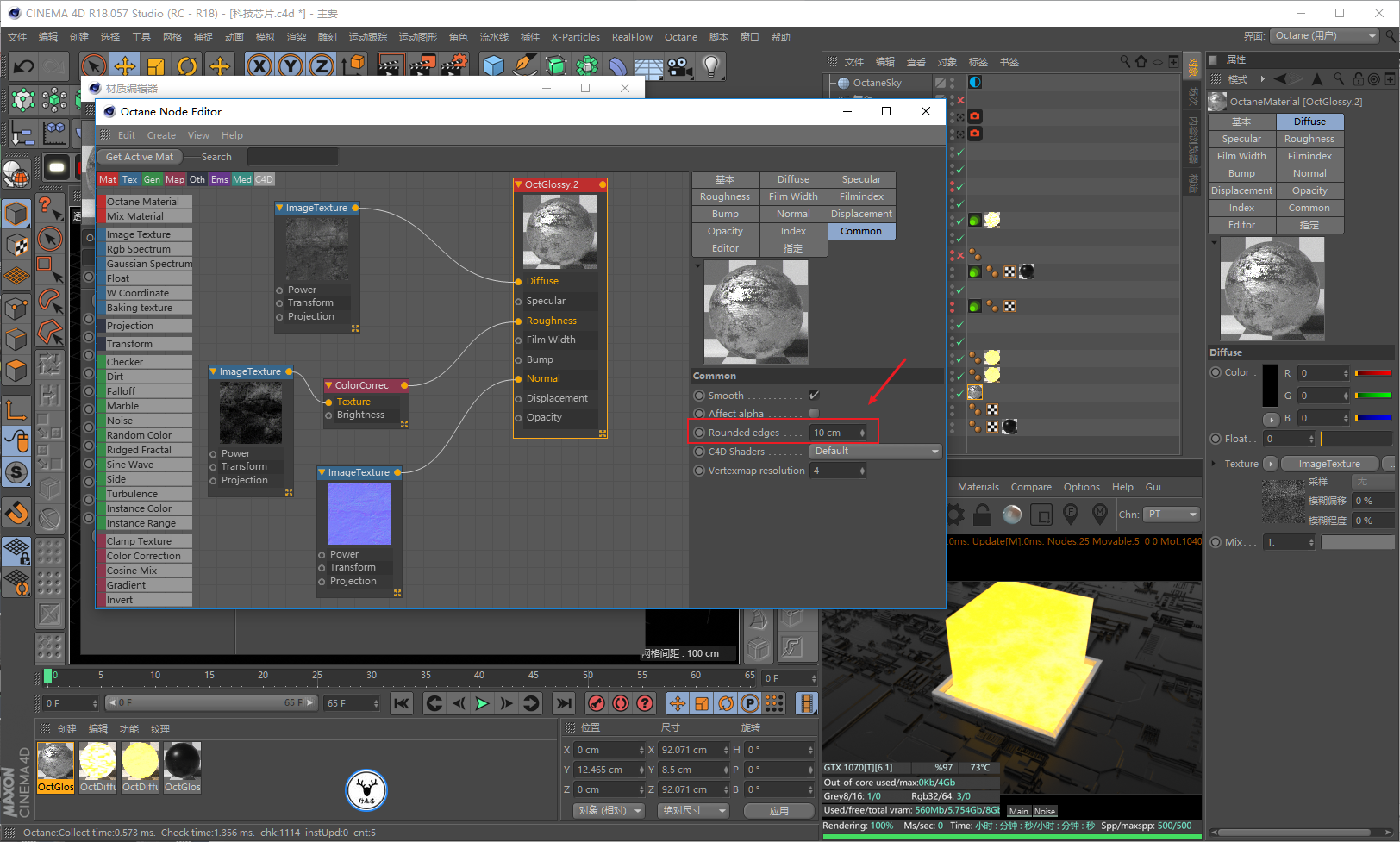Open the Common tab in the Attributes panel
The height and width of the screenshot is (842, 1400).
pos(1309,208)
